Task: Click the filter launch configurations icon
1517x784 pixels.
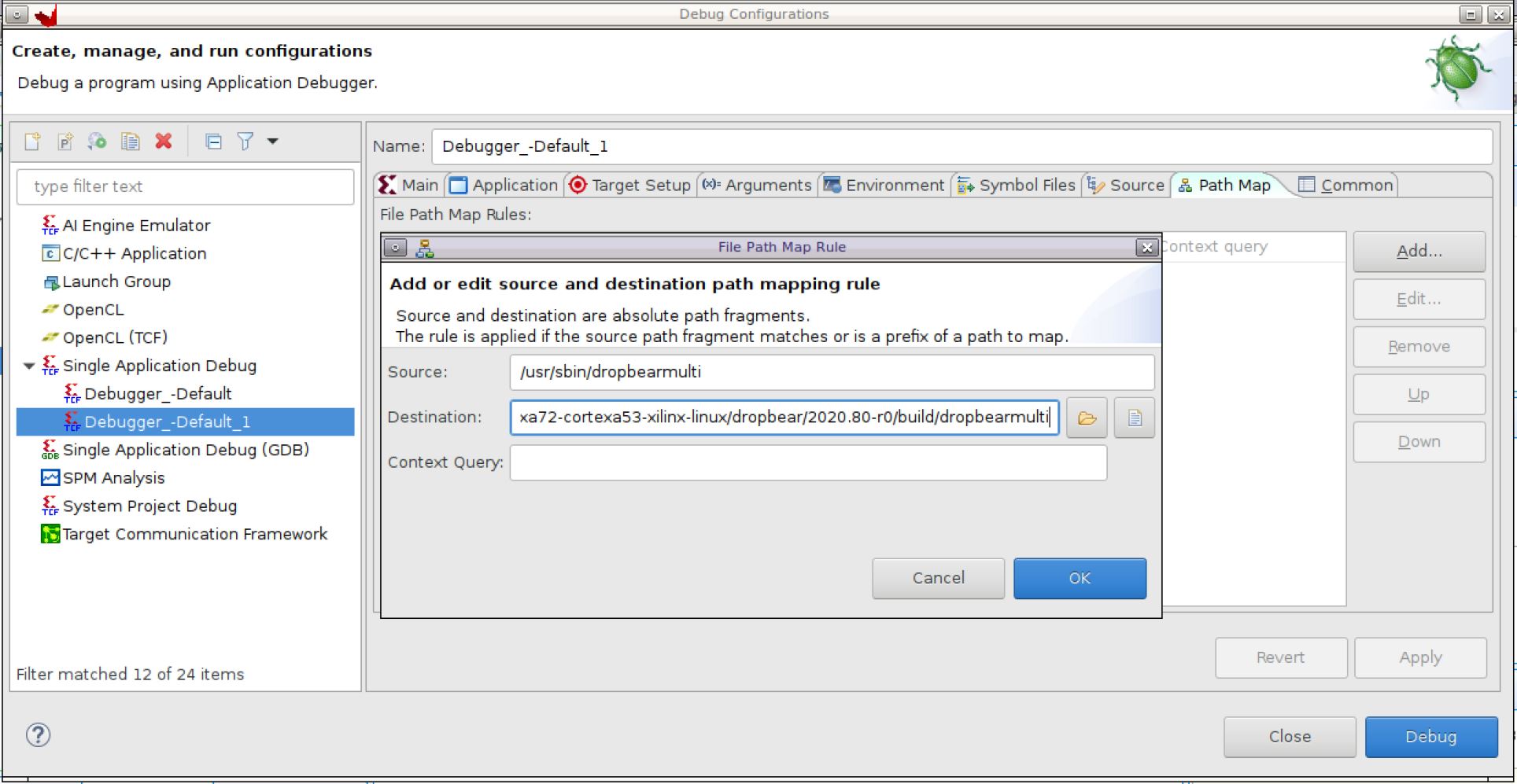Action: tap(245, 142)
